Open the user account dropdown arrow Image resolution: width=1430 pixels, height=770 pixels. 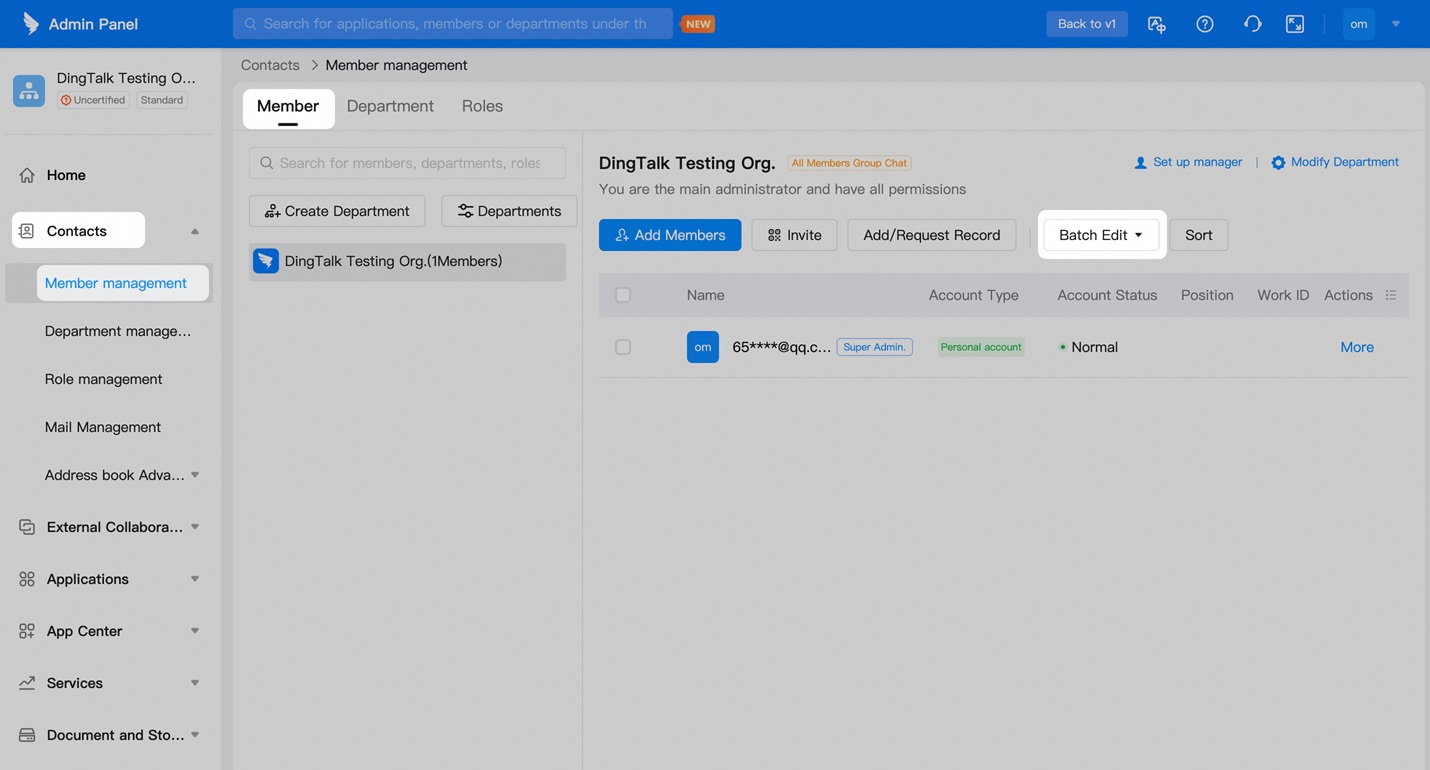[1396, 24]
